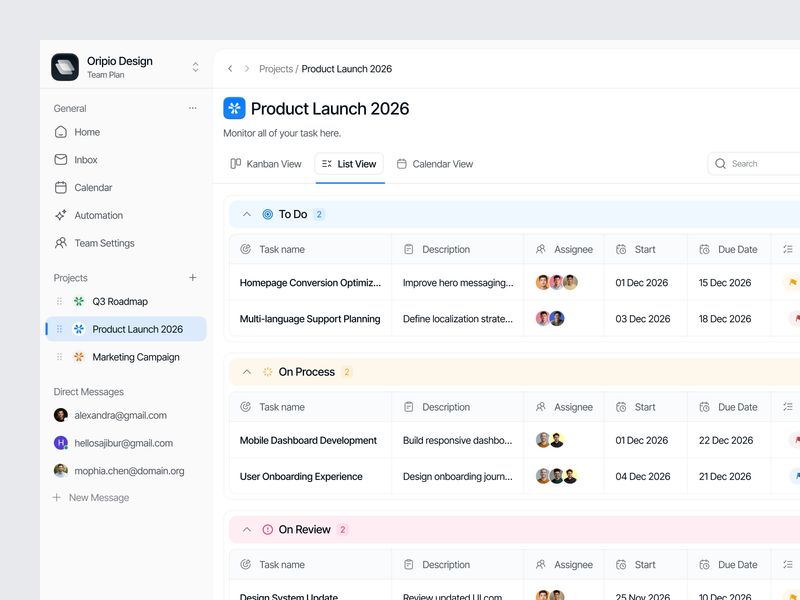Click the 22 Dec 2026 due date
Viewport: 800px width, 600px height.
[726, 440]
